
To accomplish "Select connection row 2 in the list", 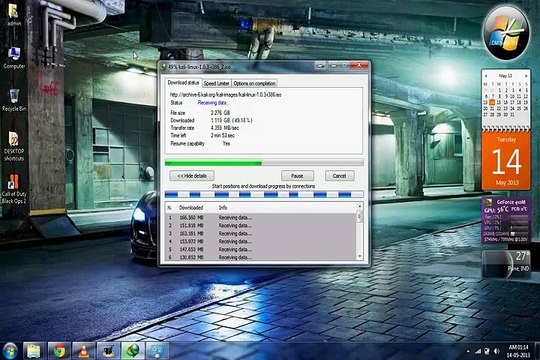I will click(x=261, y=226).
